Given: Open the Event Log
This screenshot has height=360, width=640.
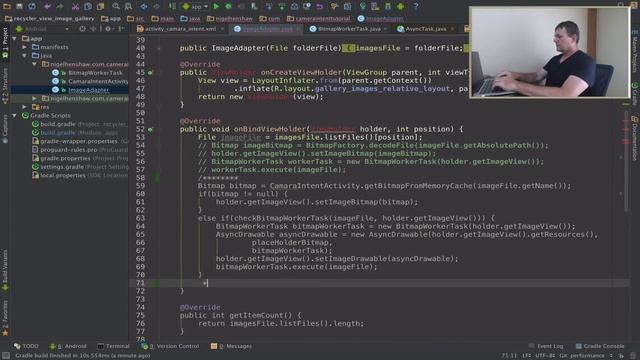Looking at the screenshot, I should tap(546, 346).
